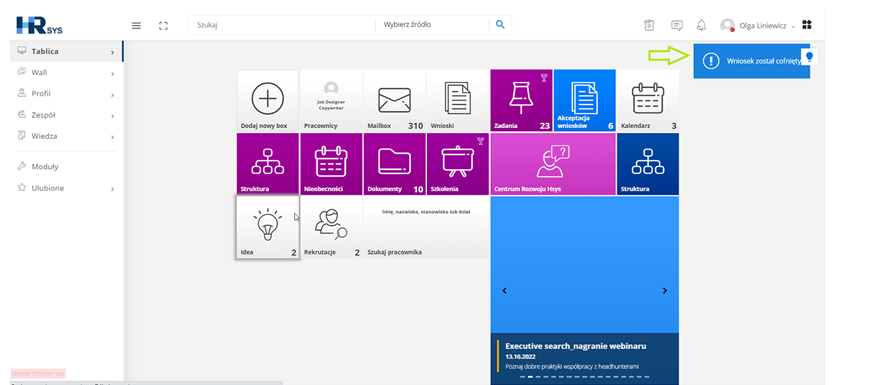The image size is (872, 385).
Task: Open the Pracownicy tile
Action: tap(331, 100)
